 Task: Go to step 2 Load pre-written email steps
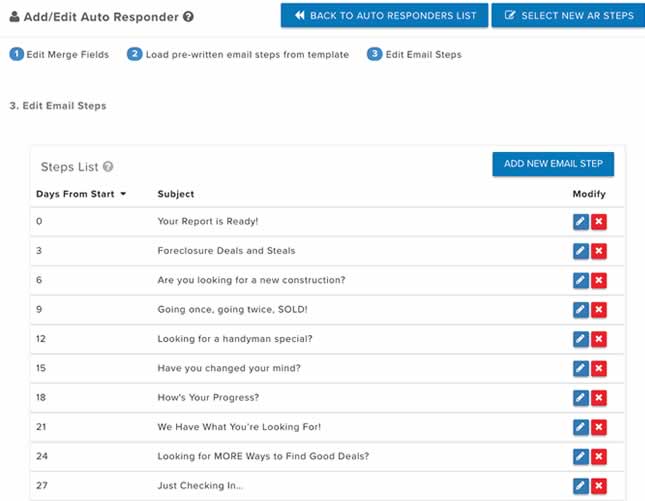pos(238,54)
